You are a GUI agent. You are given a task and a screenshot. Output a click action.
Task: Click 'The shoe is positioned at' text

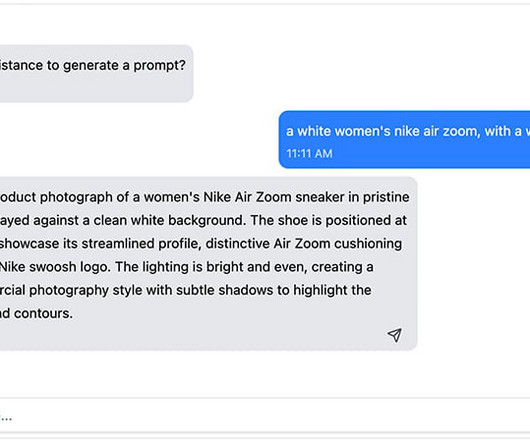click(329, 220)
